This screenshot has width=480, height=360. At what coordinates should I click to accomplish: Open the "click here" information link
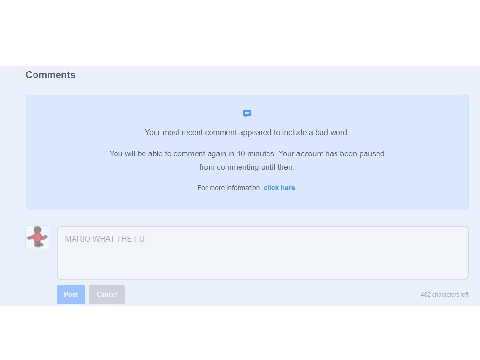coord(279,188)
